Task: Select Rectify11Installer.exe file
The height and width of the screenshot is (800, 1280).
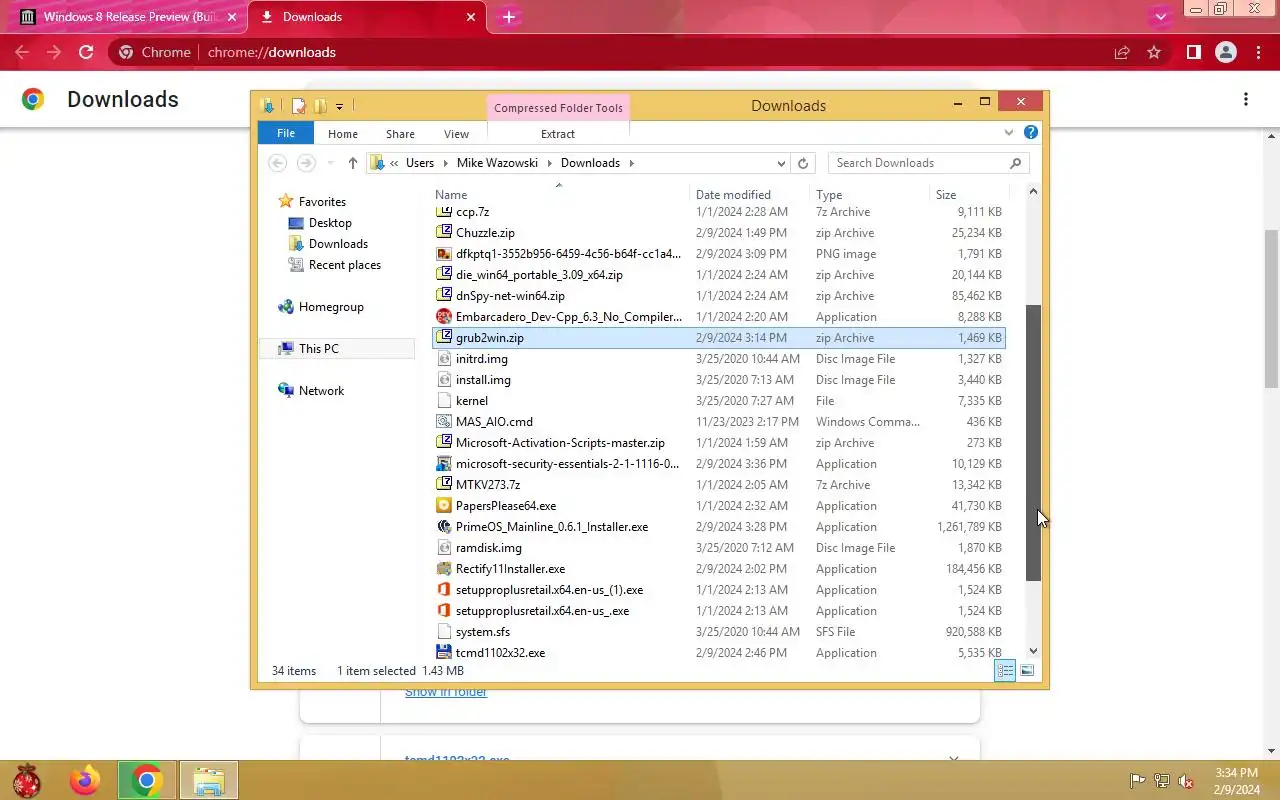Action: point(718,569)
